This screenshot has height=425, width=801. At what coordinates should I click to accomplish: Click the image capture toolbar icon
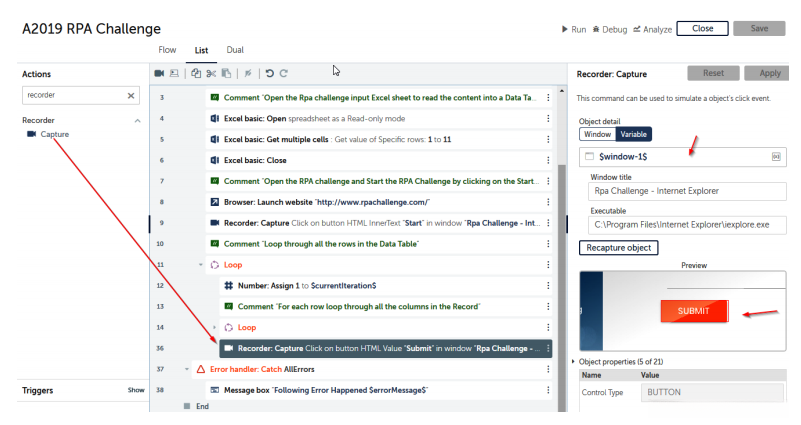coord(174,73)
